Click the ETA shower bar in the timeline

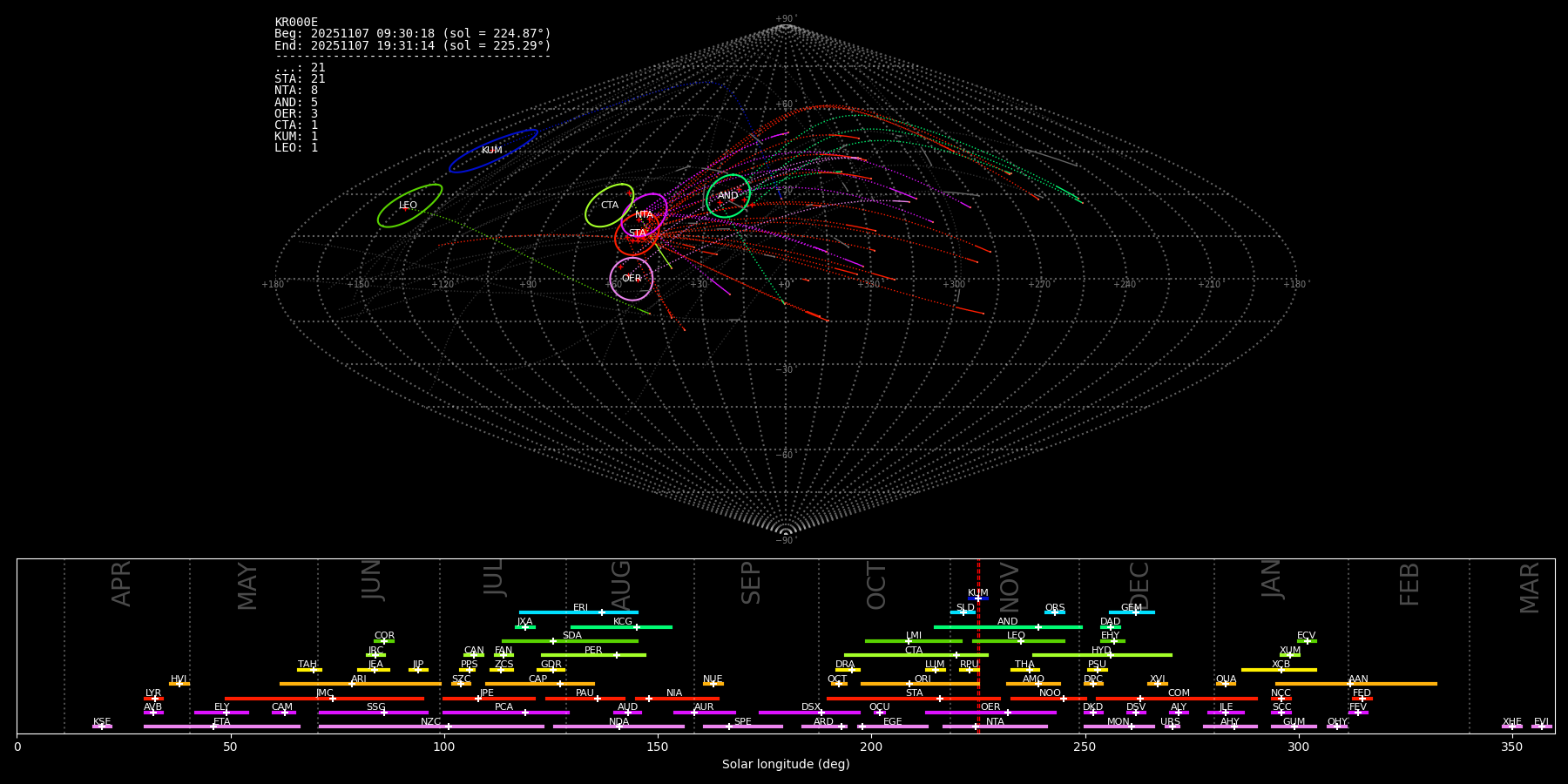(x=222, y=727)
